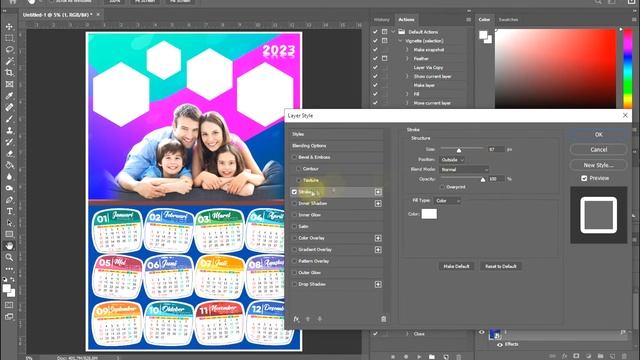
Task: Toggle the Overprint checkbox
Action: (x=442, y=187)
